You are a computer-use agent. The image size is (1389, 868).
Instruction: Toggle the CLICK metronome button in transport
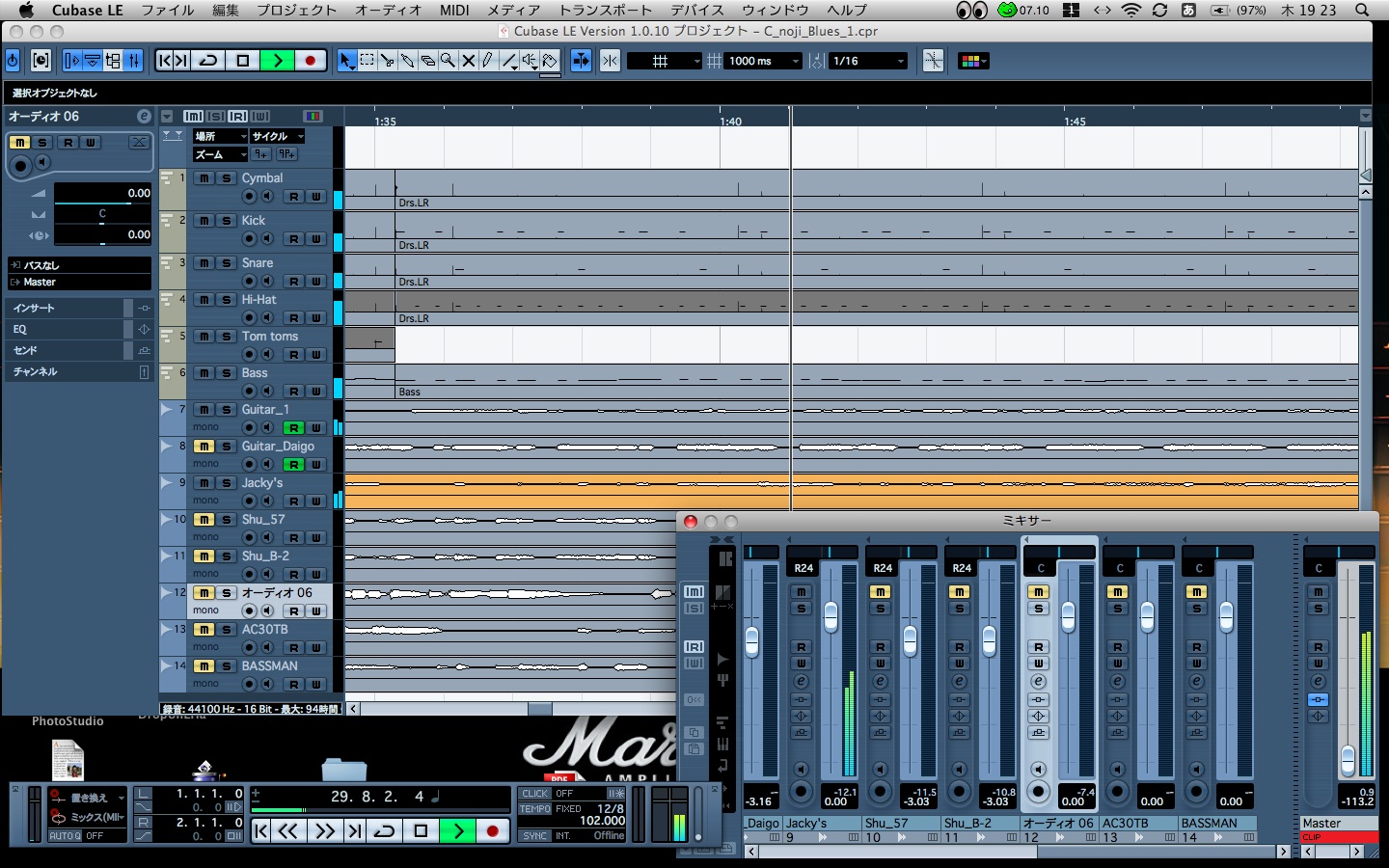pyautogui.click(x=535, y=794)
